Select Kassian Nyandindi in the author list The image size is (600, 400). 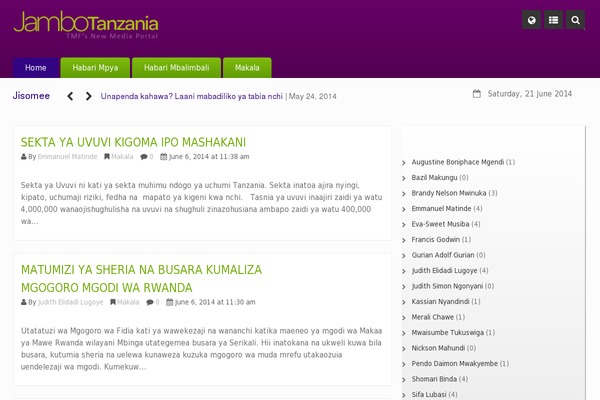click(x=440, y=302)
